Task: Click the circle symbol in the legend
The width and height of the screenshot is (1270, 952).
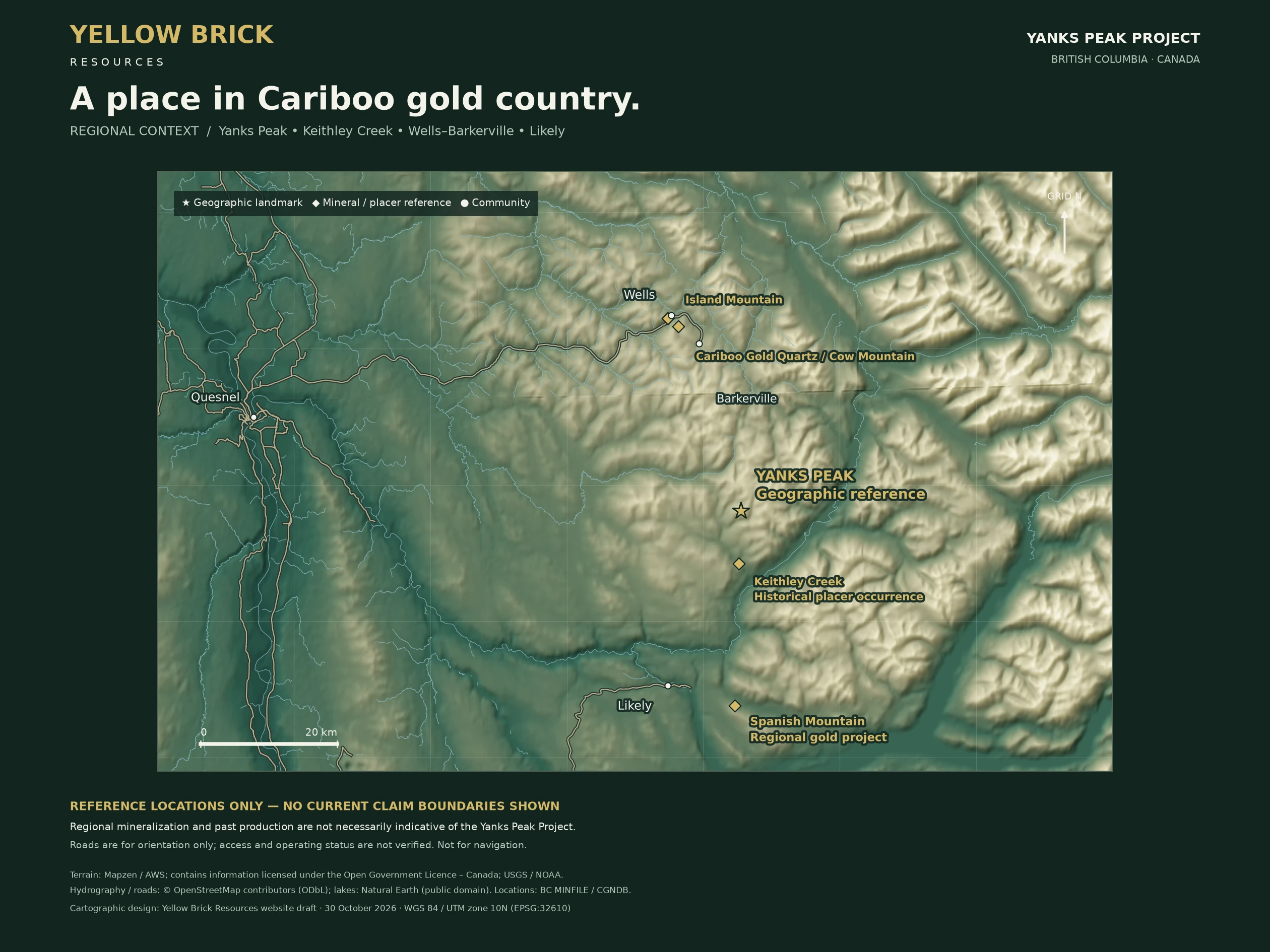Action: coord(465,203)
